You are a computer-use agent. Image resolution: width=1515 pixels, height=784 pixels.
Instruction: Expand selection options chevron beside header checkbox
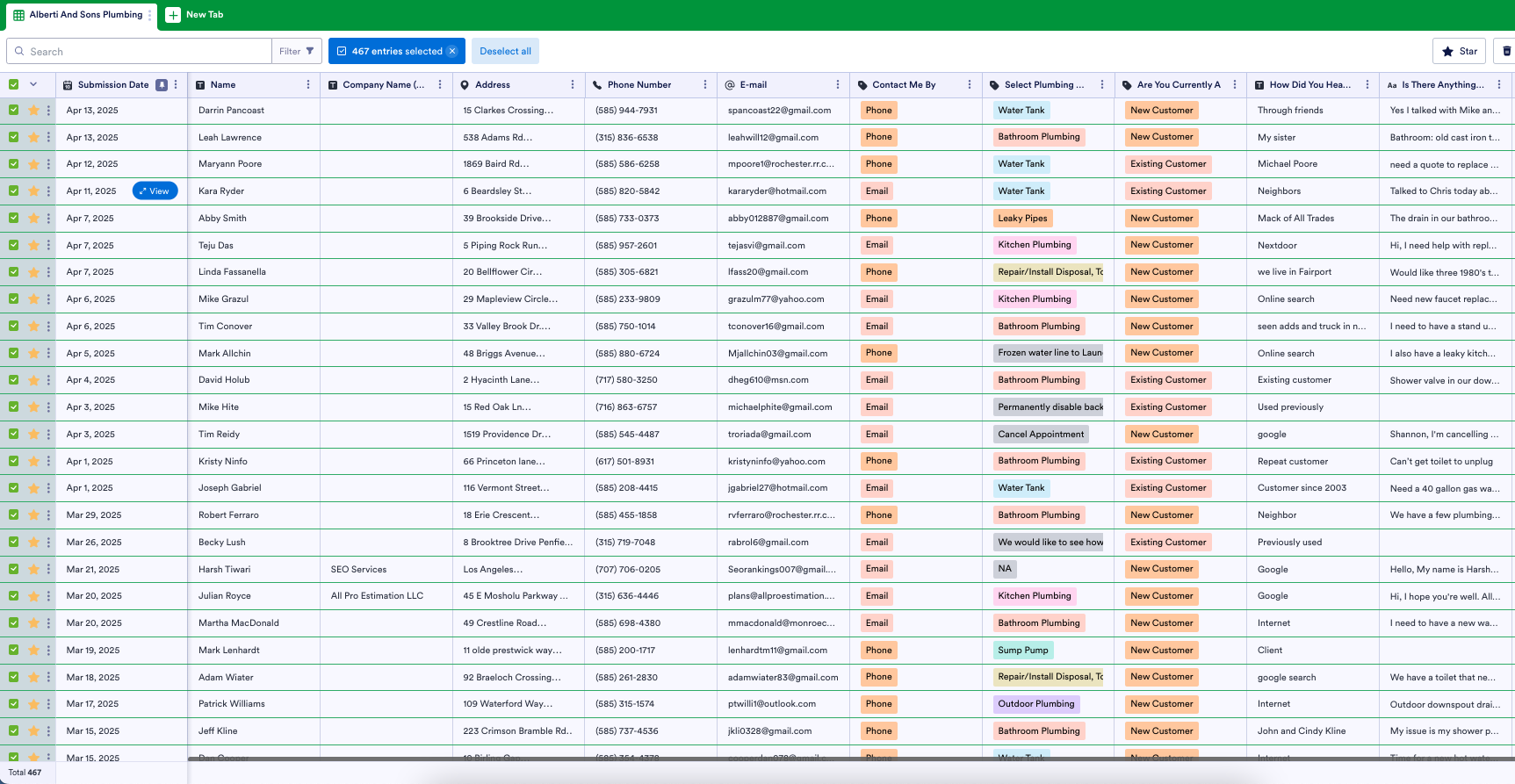tap(33, 84)
